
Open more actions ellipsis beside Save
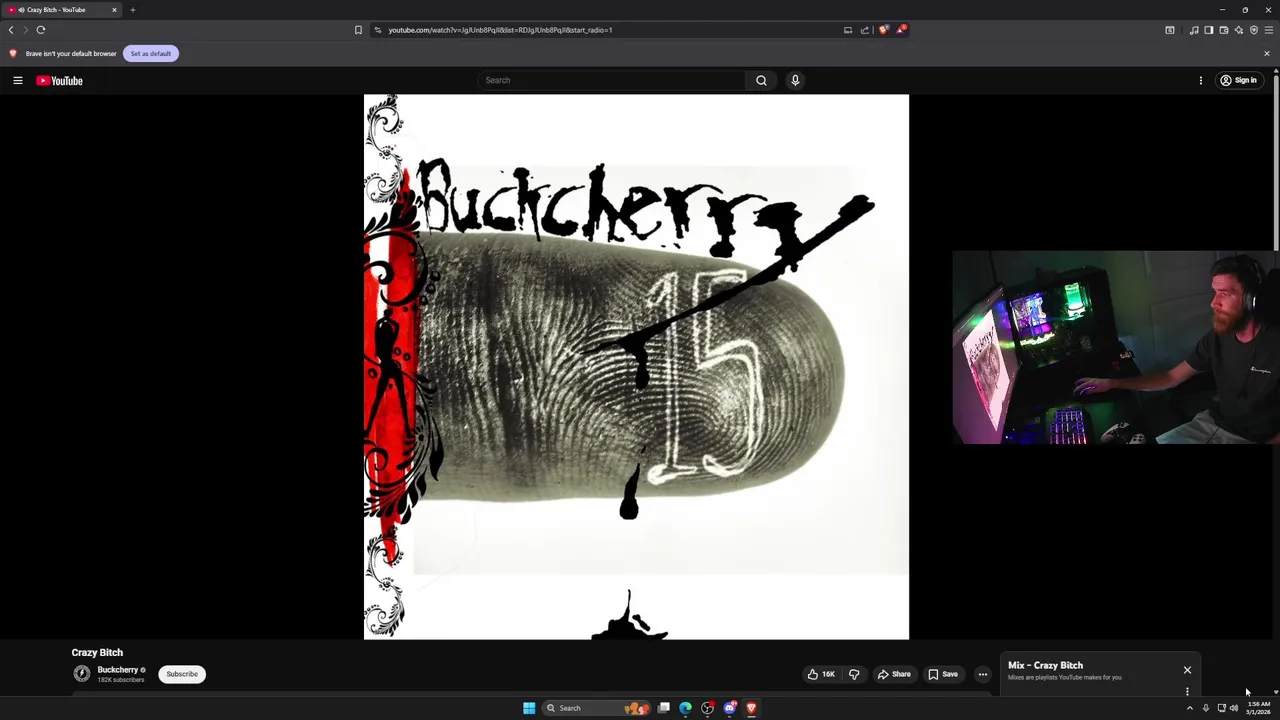(x=982, y=674)
